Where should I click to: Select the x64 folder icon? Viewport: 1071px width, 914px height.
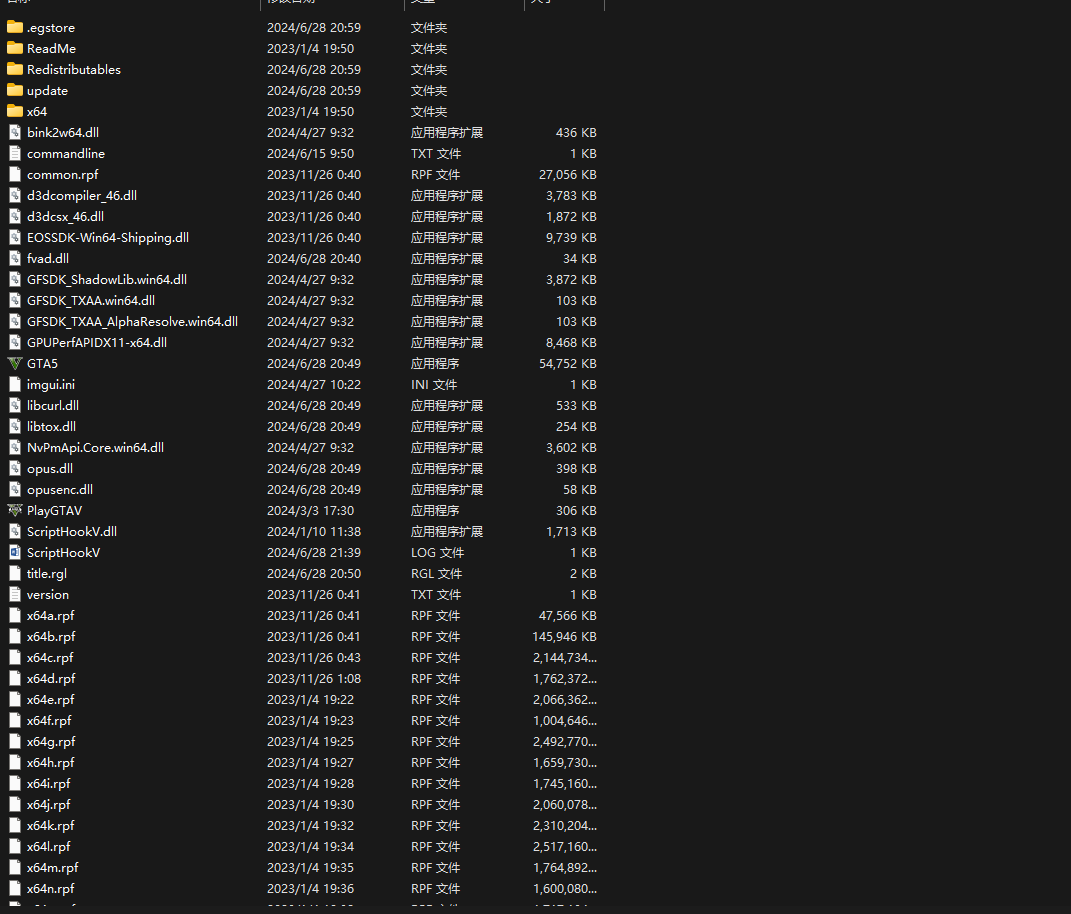15,111
